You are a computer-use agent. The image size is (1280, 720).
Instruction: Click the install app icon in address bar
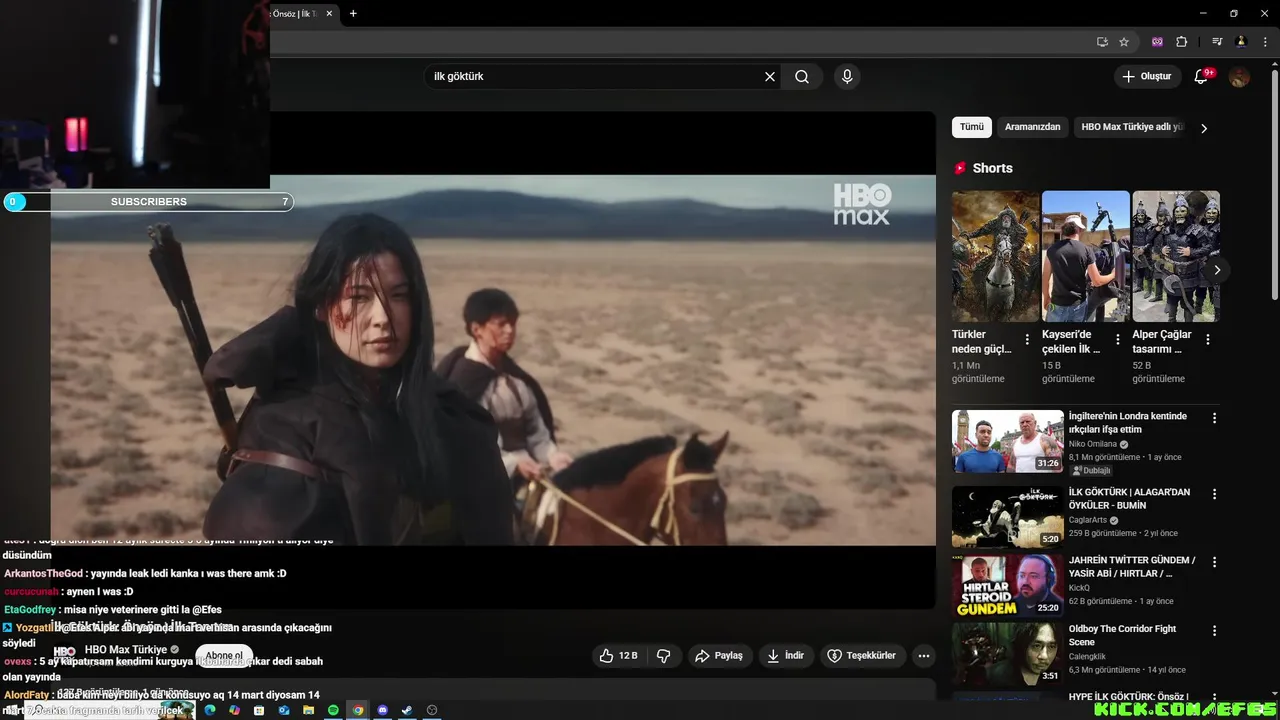pyautogui.click(x=1102, y=42)
